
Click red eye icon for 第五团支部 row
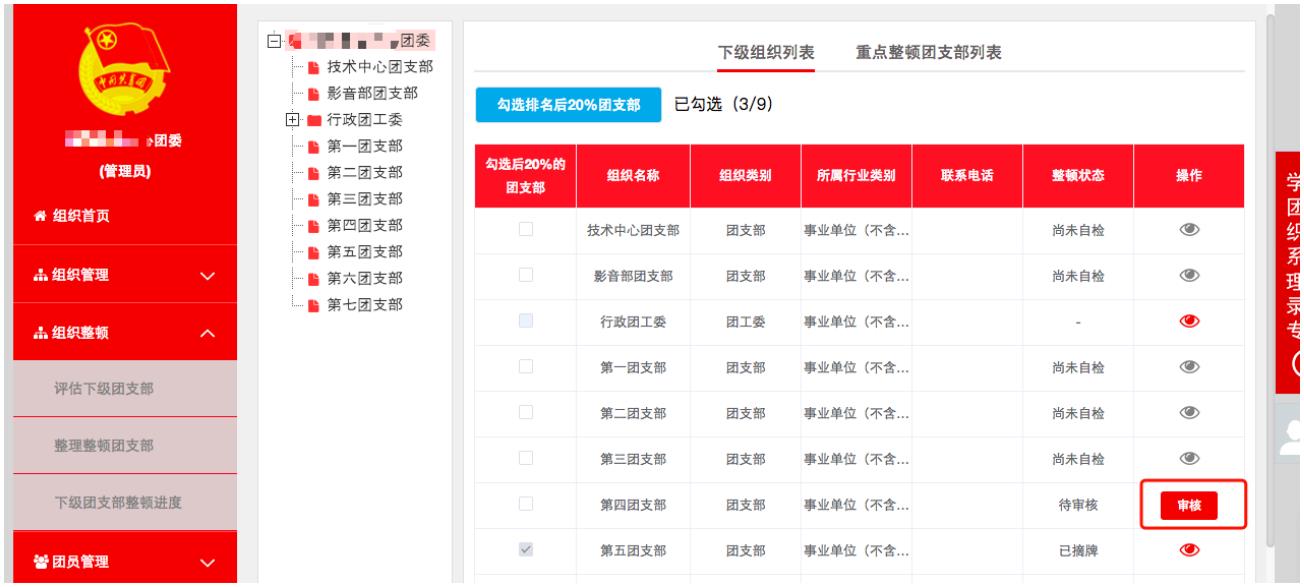[x=1189, y=549]
